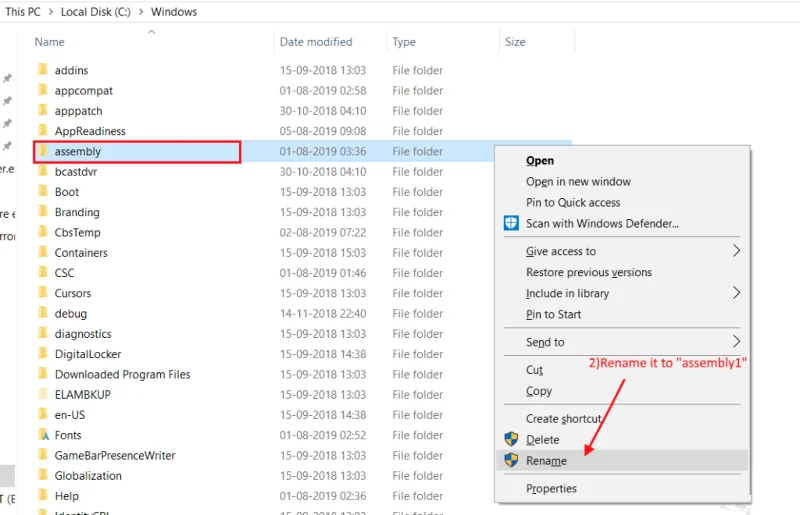Image resolution: width=800 pixels, height=515 pixels.
Task: Click the date 01-08-2019 02:58 cell
Action: 322,90
